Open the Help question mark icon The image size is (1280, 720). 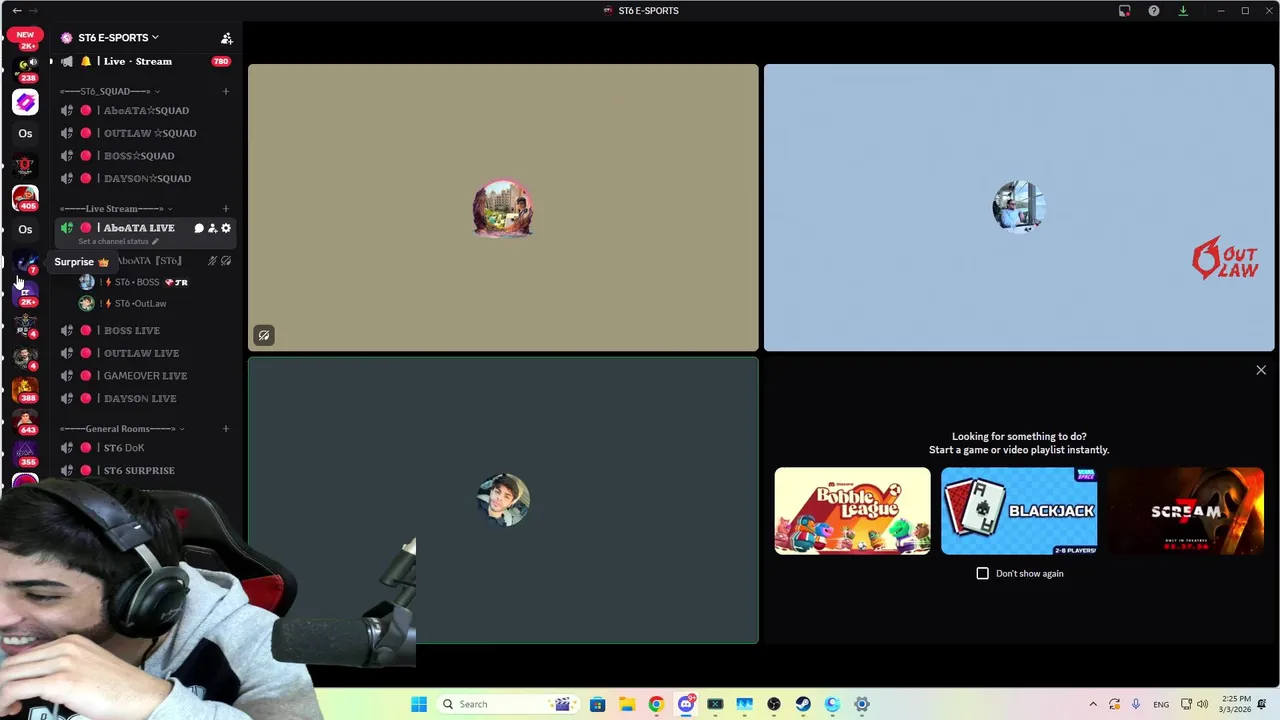1154,11
